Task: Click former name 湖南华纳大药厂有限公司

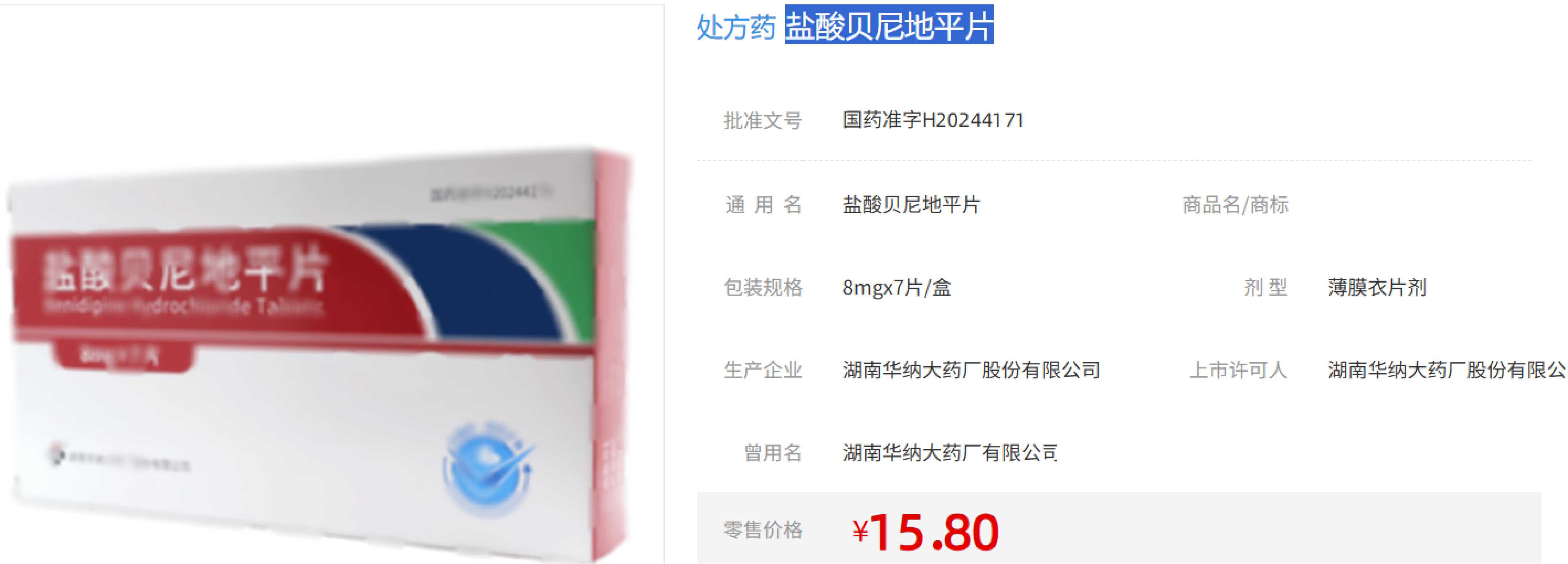Action: point(950,453)
